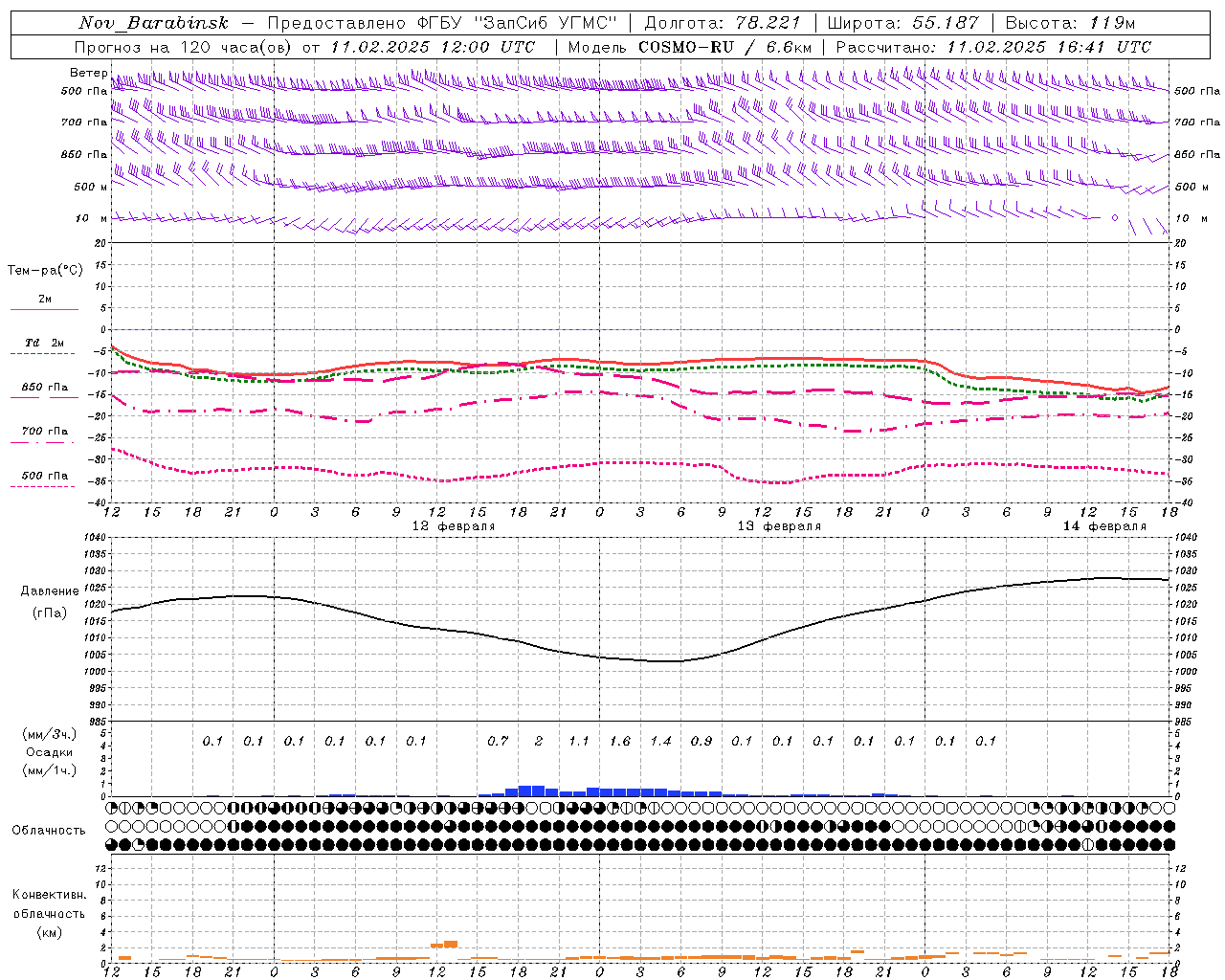Screen dimensions: 1225x980
Task: Click the 3-hour precipitation value 1.4
Action: pos(661,742)
